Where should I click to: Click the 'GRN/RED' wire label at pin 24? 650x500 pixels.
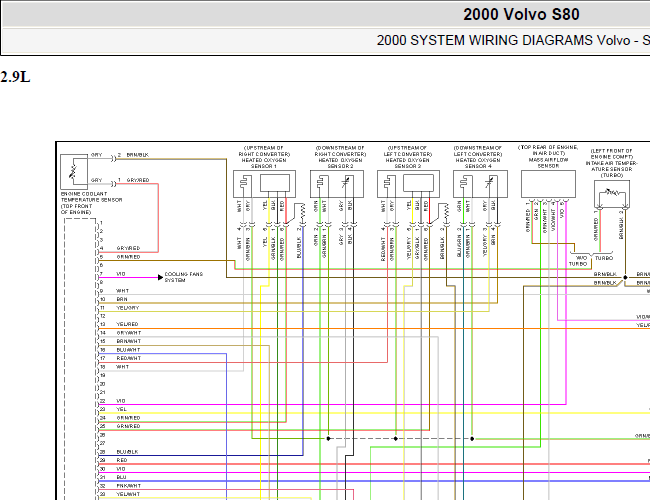tap(128, 417)
